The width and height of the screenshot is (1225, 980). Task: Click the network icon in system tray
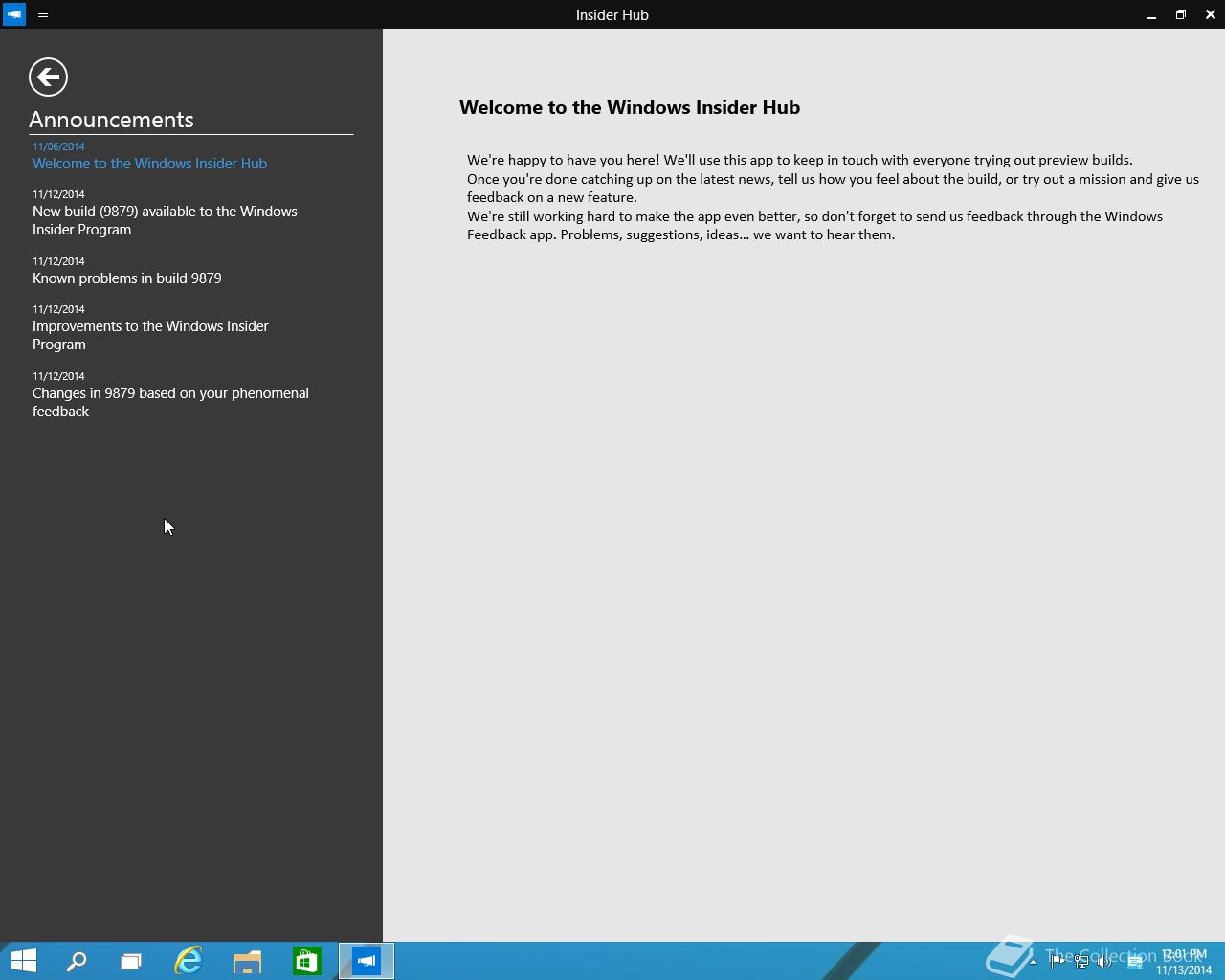click(x=1081, y=962)
